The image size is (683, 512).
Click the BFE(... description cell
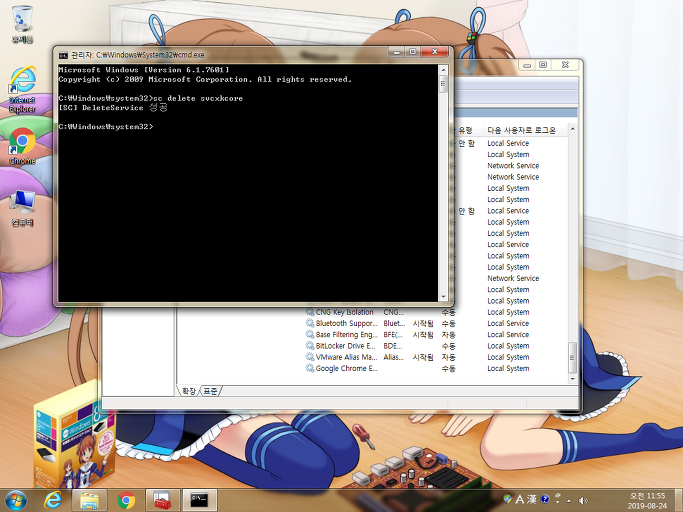point(393,335)
